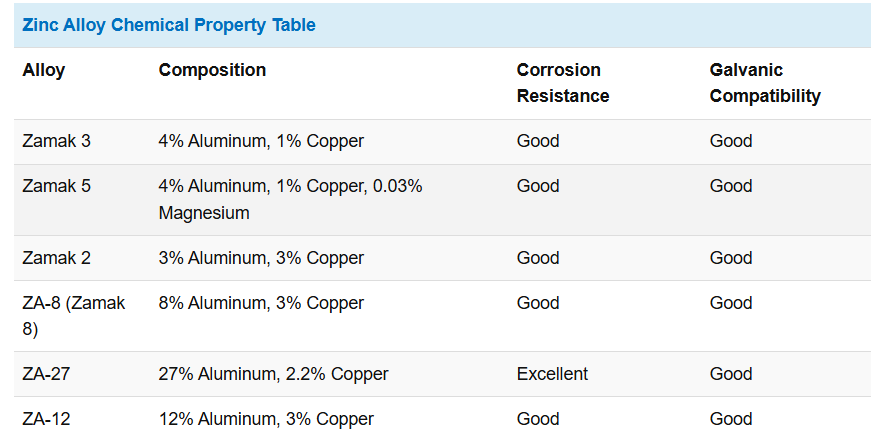Screen dimensions: 871x439
Task: Click Zamak 2's galvanic compatibility value
Action: point(731,258)
